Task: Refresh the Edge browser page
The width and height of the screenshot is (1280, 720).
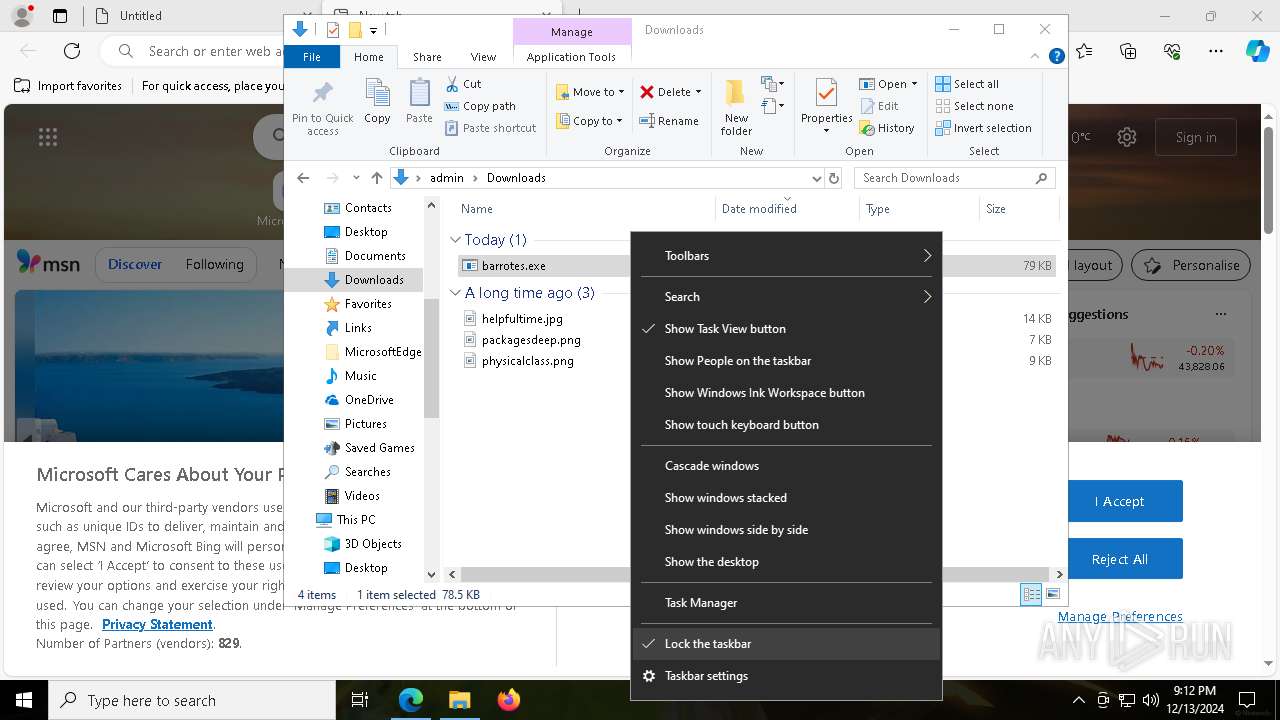Action: tap(72, 50)
